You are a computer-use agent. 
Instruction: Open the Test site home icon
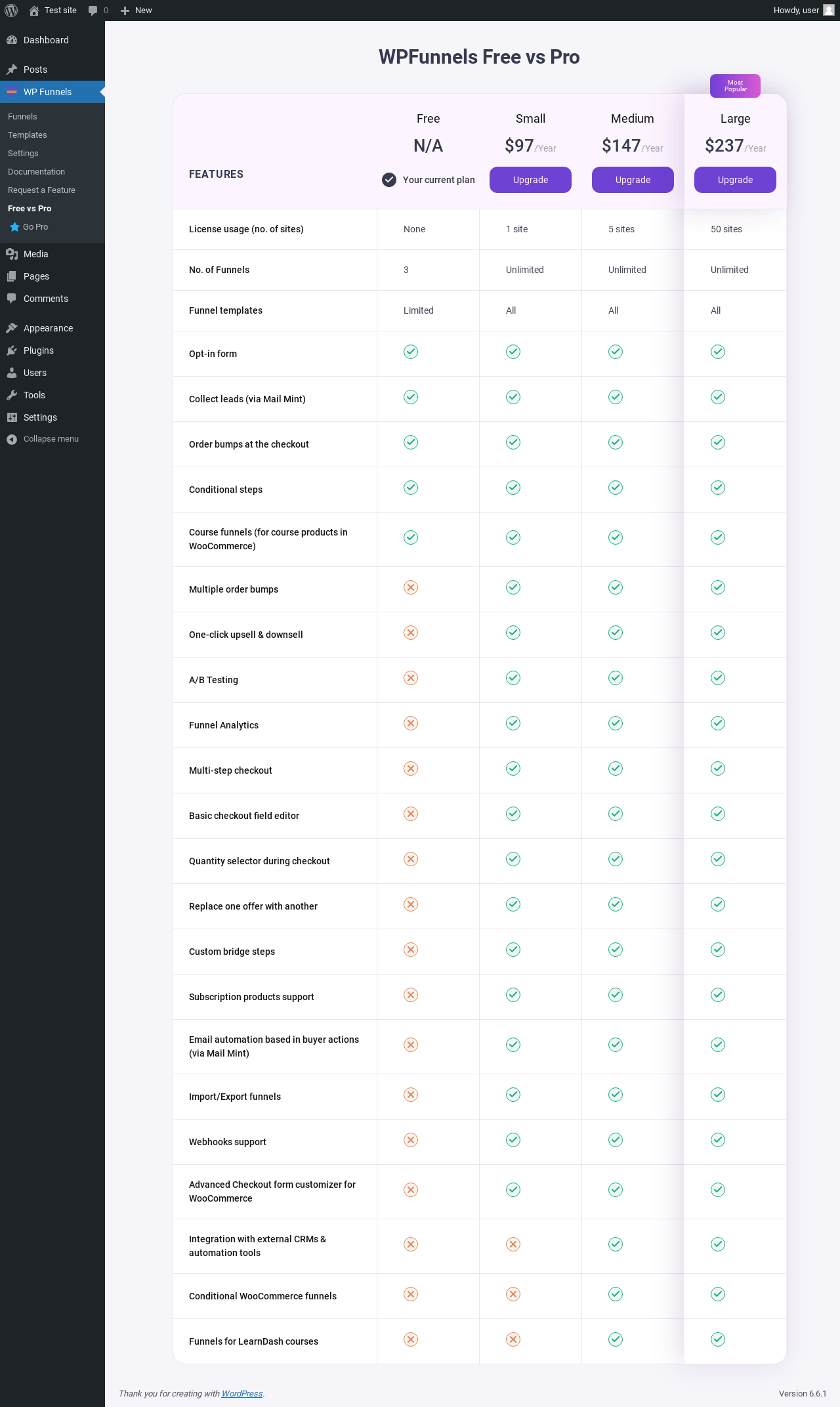34,10
